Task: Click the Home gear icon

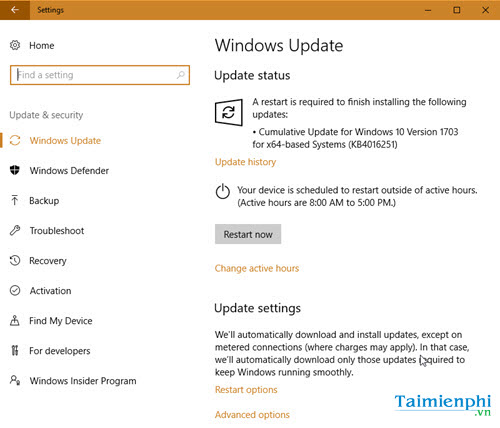Action: [x=15, y=45]
